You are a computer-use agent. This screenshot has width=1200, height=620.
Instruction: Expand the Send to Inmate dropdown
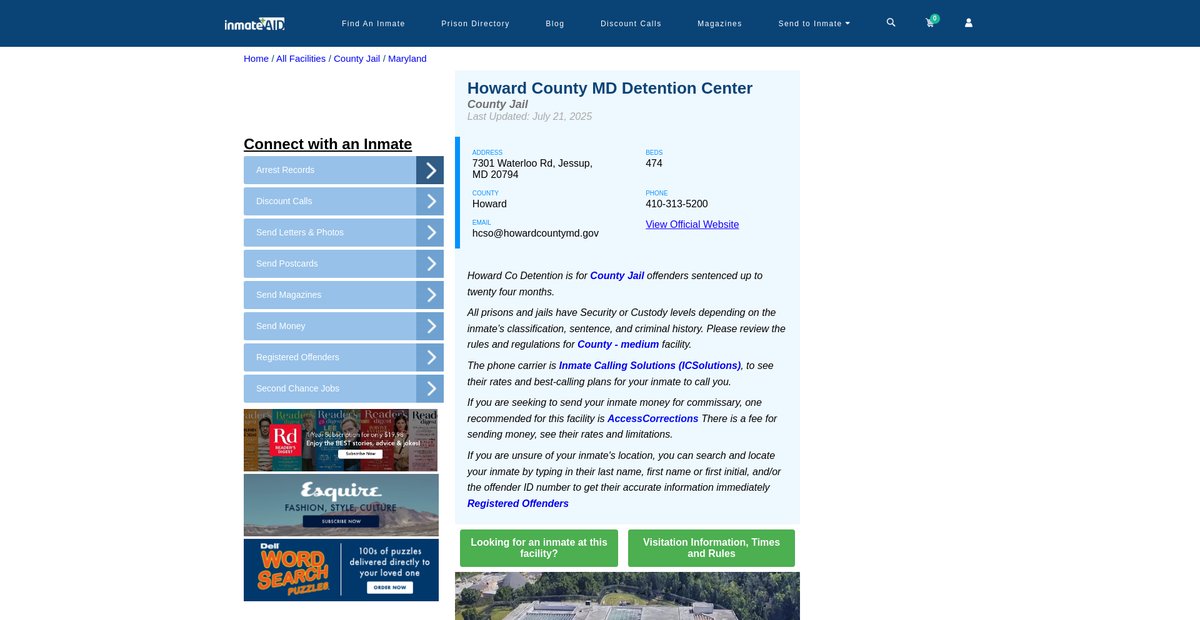click(814, 23)
